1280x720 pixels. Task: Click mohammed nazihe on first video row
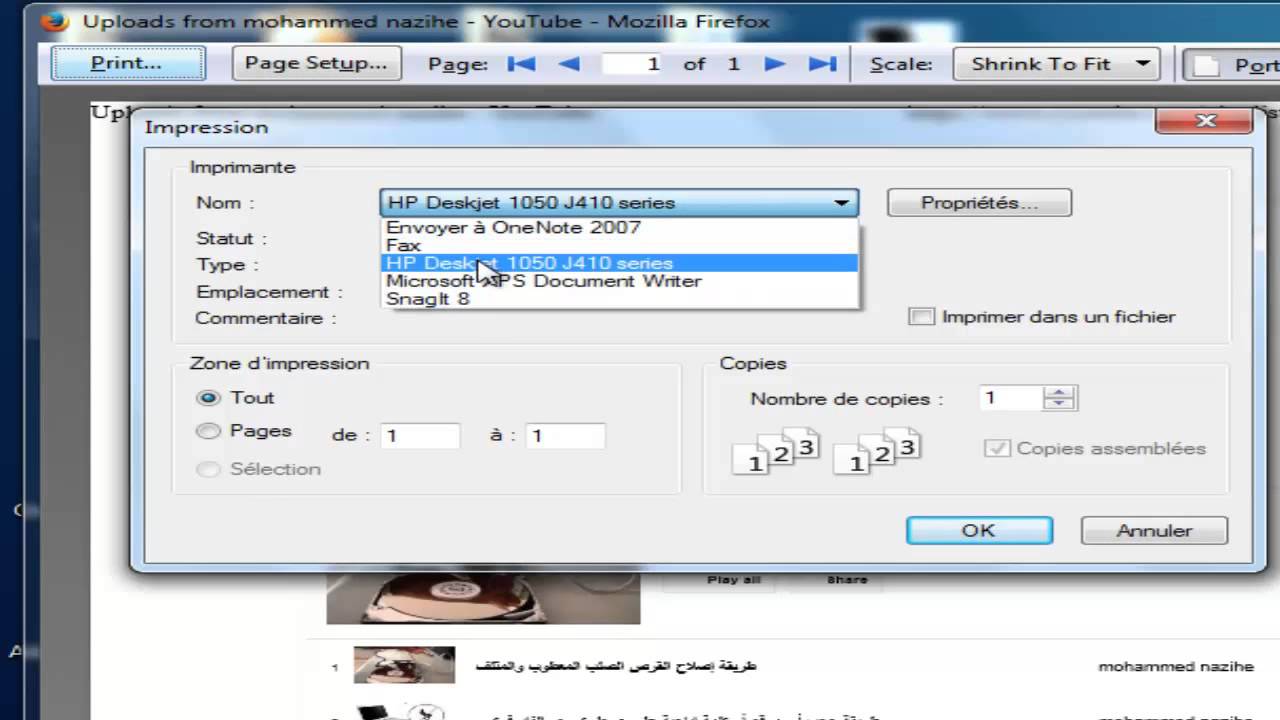(1176, 667)
